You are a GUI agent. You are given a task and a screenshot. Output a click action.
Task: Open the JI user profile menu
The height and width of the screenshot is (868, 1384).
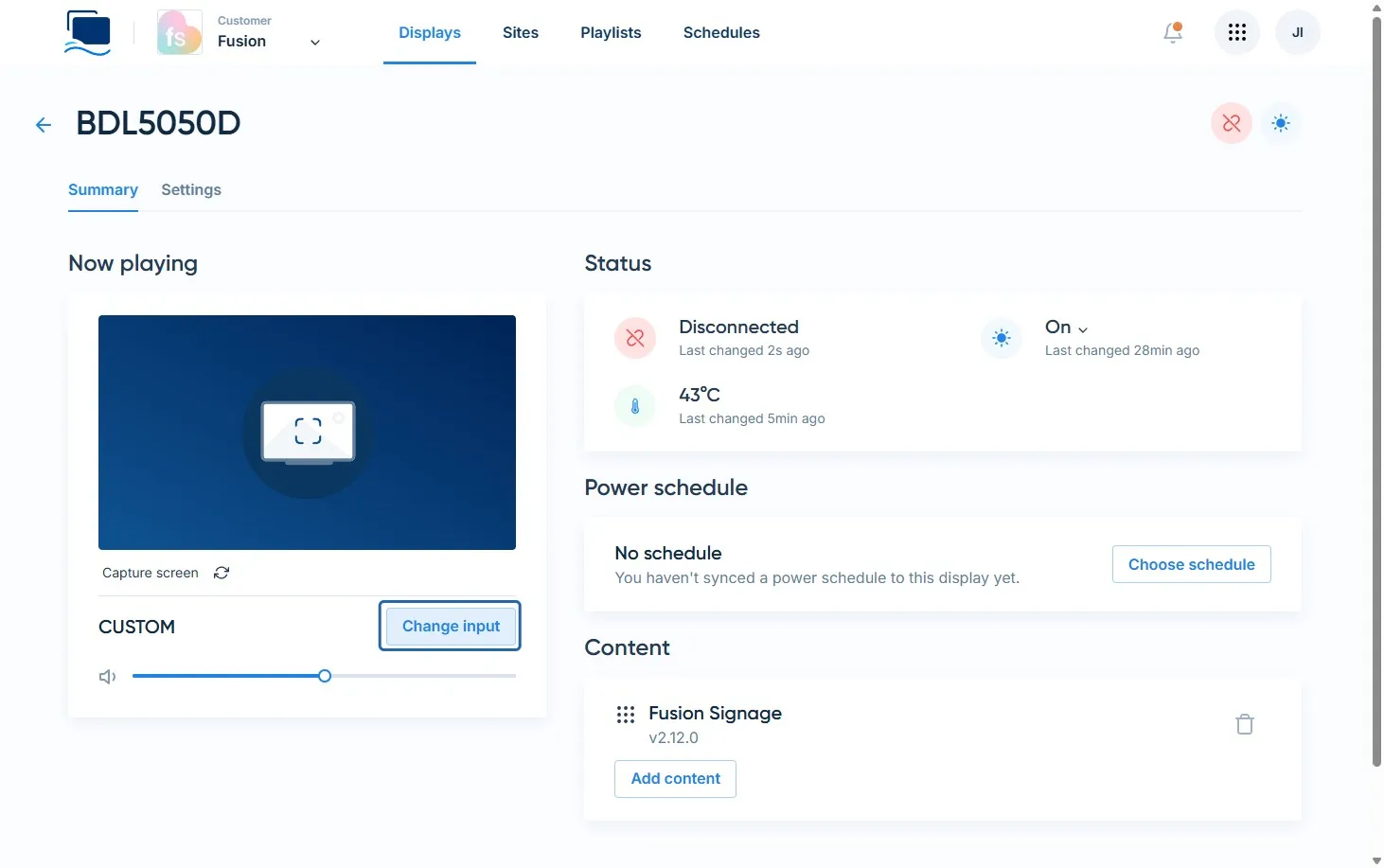pos(1298,32)
